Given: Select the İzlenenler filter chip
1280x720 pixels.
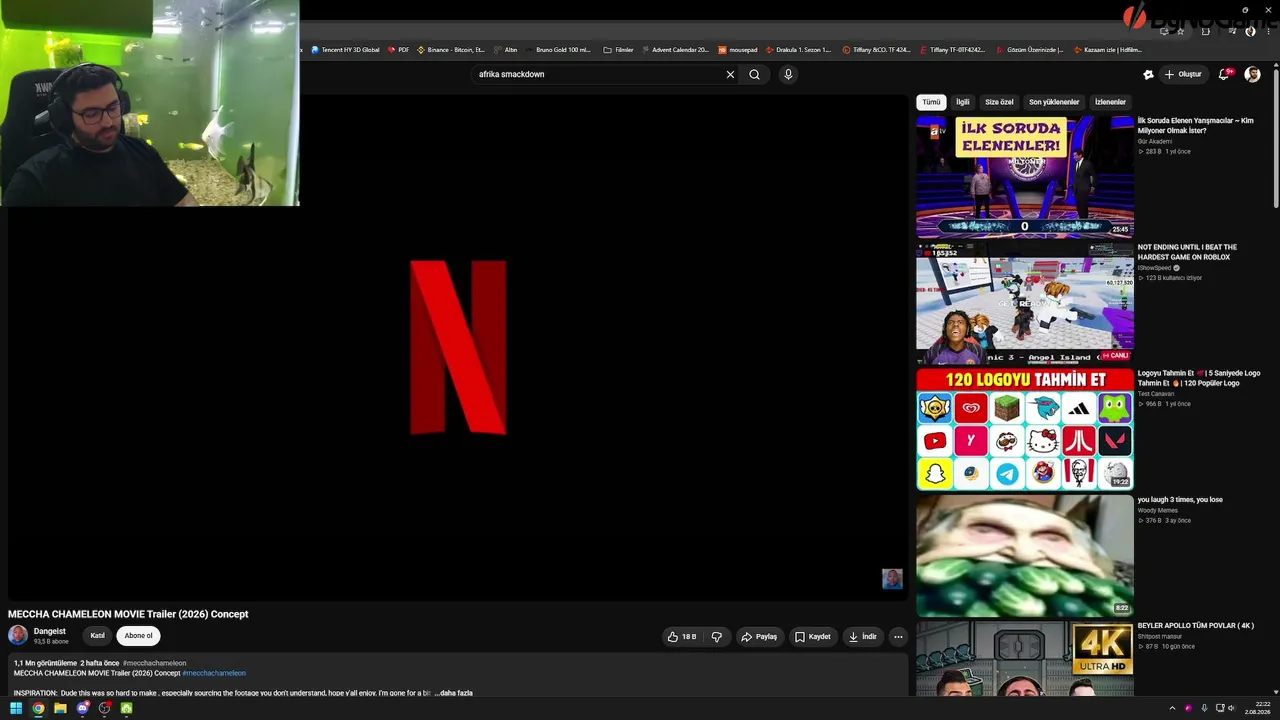Looking at the screenshot, I should 1110,102.
